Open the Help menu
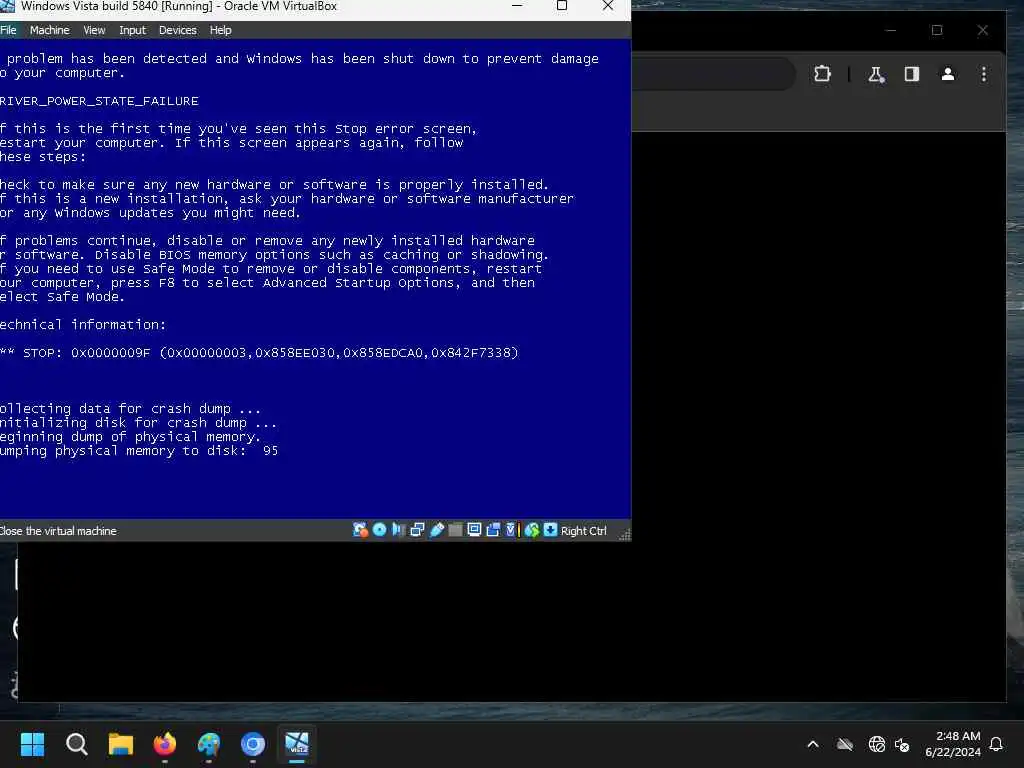The width and height of the screenshot is (1024, 768). click(x=221, y=30)
